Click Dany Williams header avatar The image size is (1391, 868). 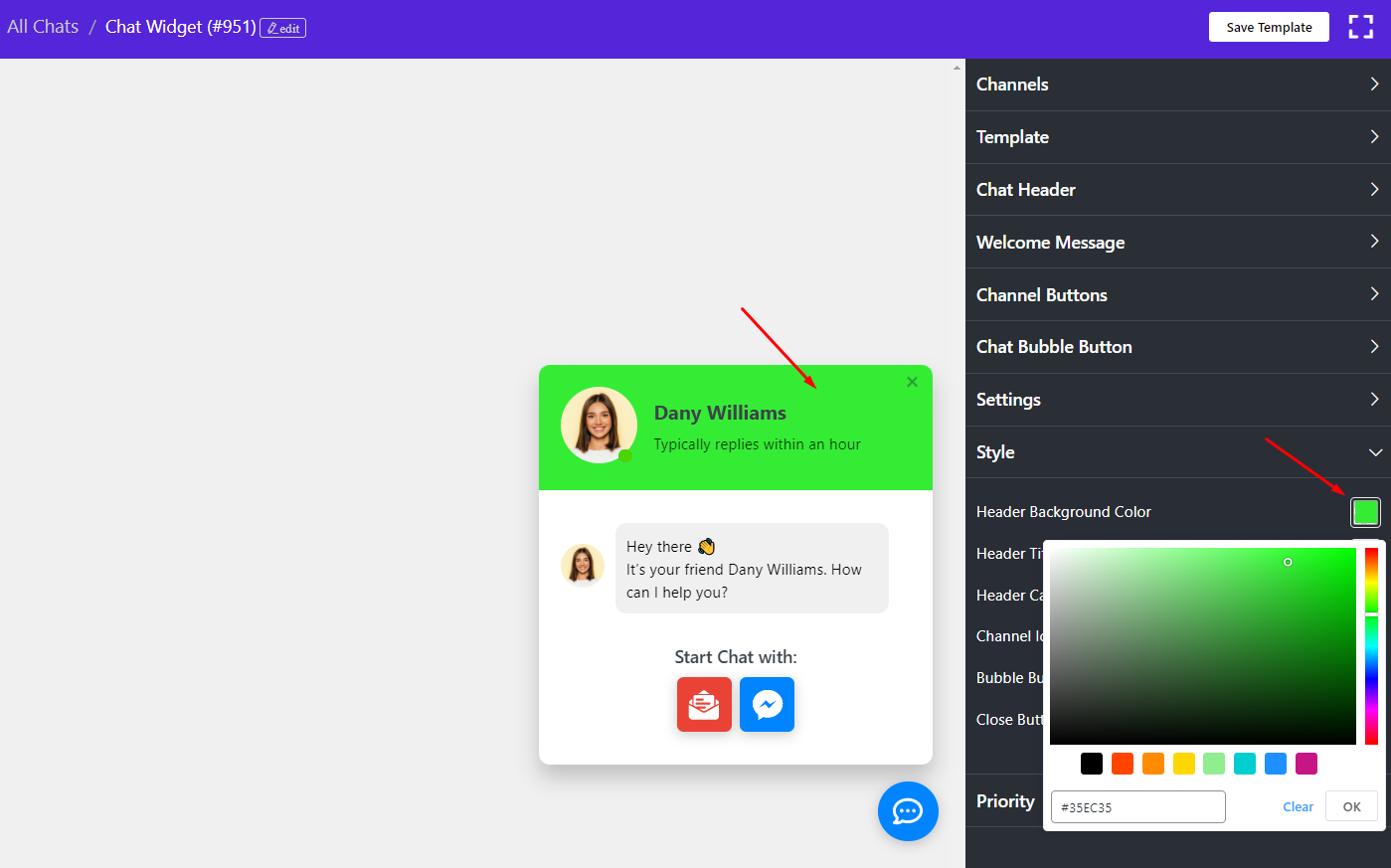pos(599,425)
